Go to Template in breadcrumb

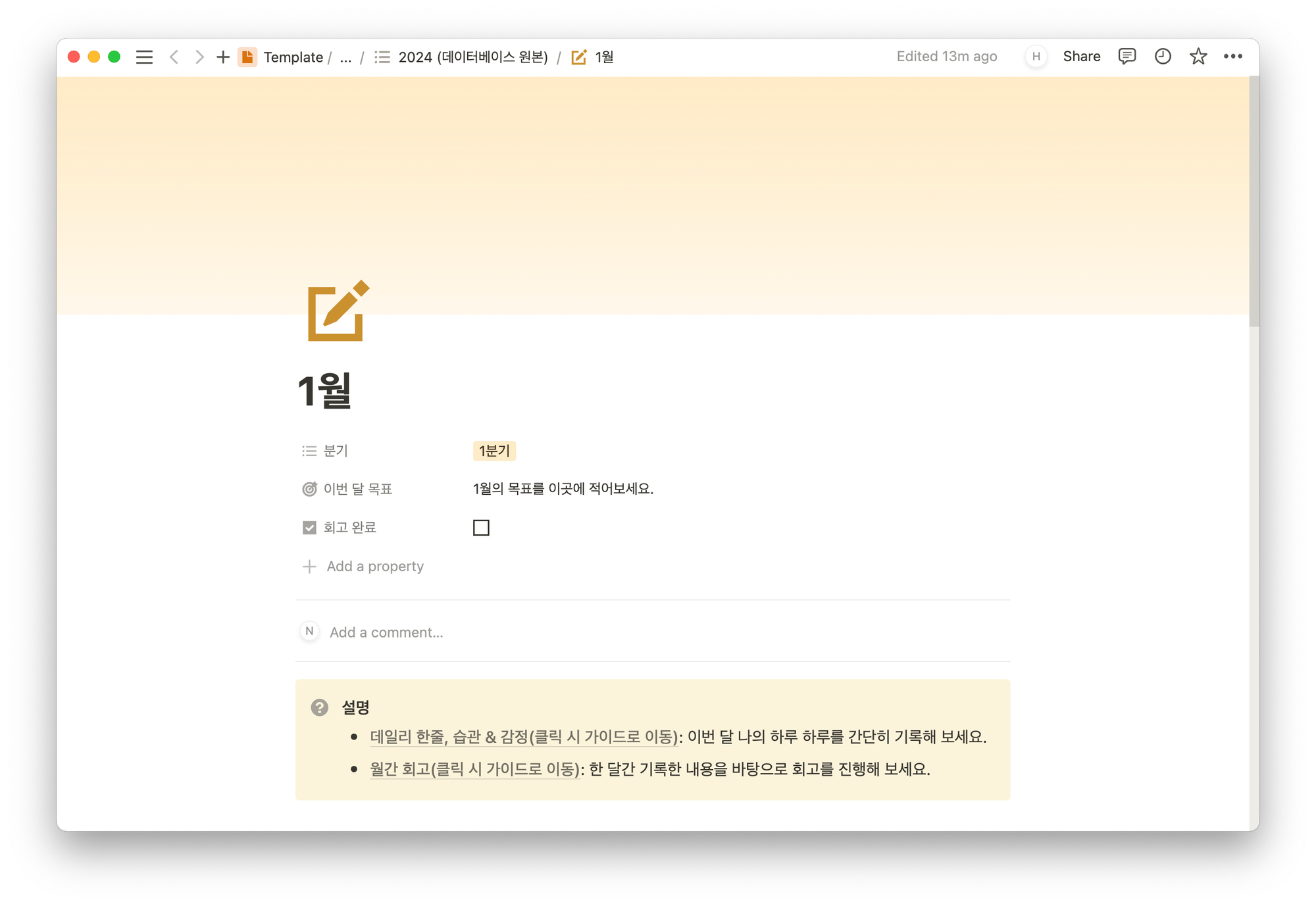[293, 57]
